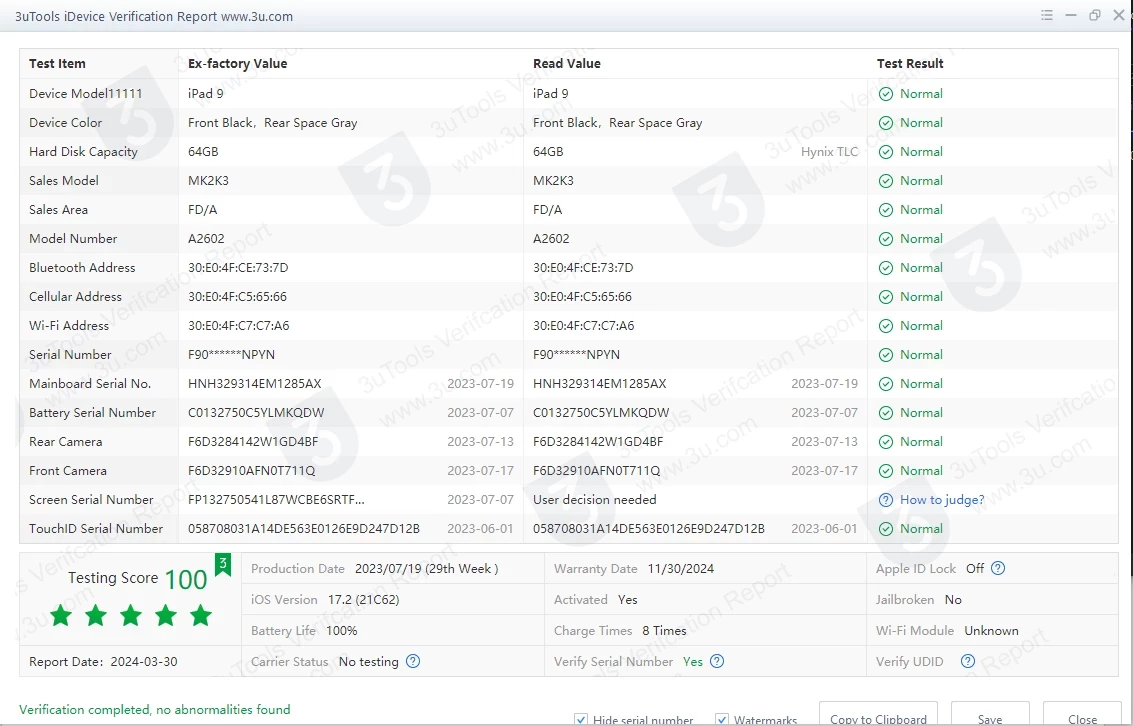Click the Save button
This screenshot has height=726, width=1133.
[990, 714]
